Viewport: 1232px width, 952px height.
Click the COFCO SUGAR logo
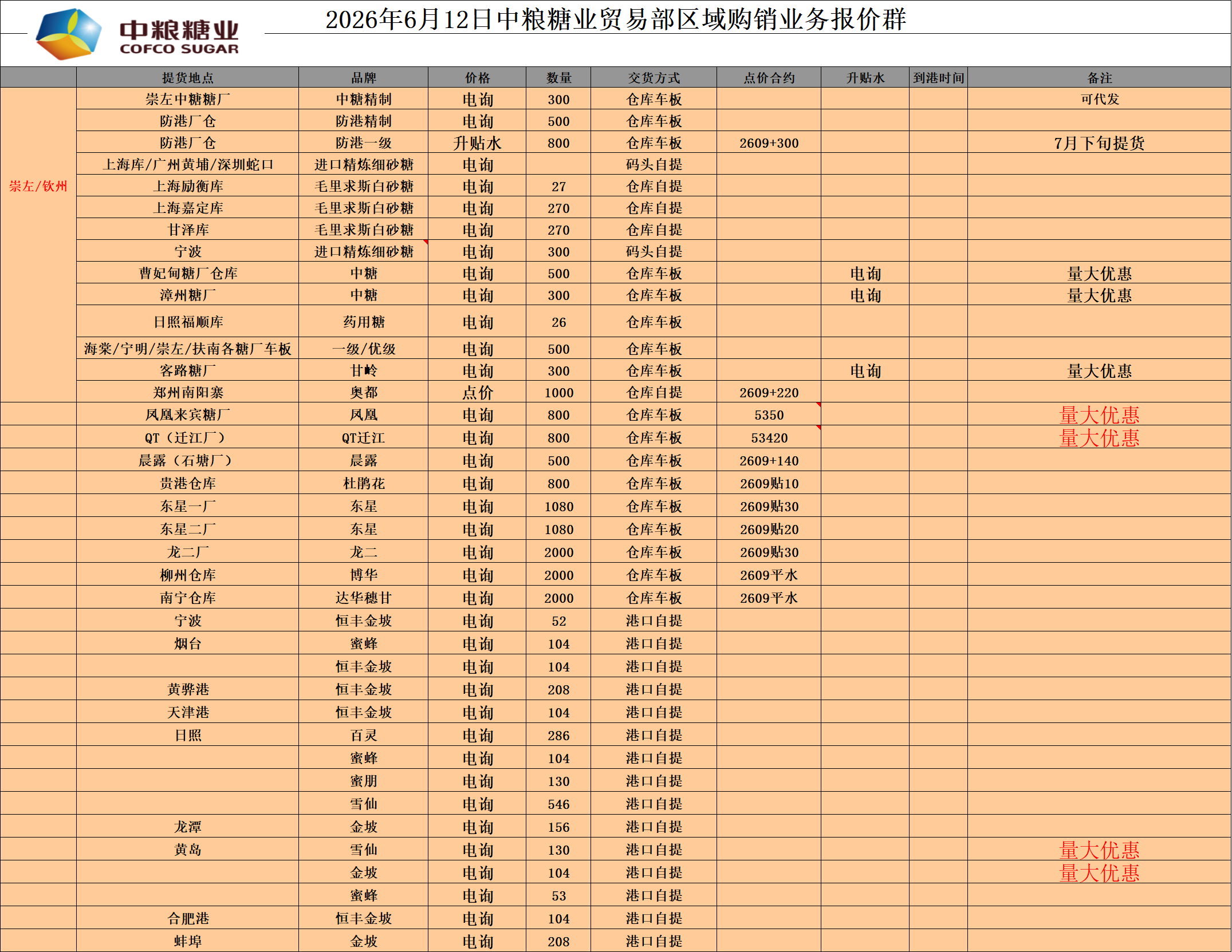point(137,34)
